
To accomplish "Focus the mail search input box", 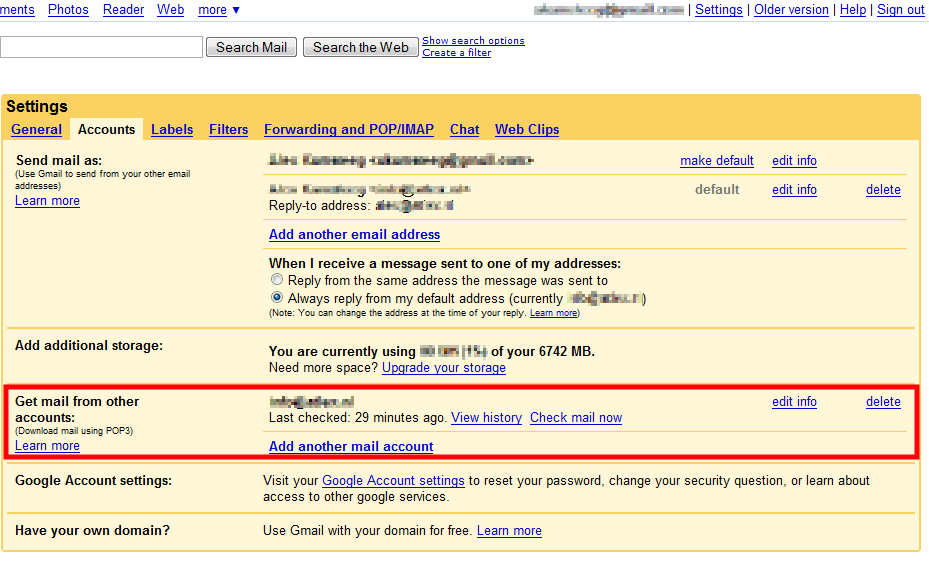I will click(101, 47).
